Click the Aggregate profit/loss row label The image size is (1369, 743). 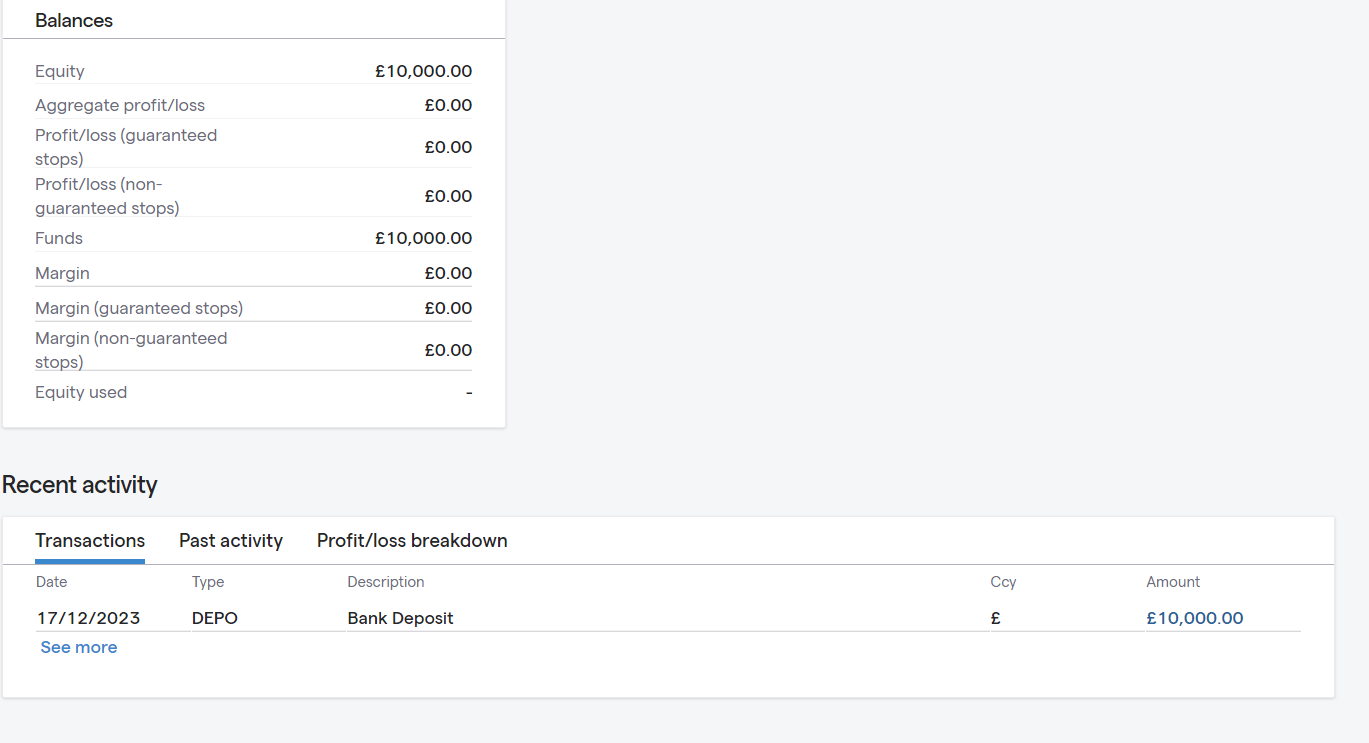point(120,106)
